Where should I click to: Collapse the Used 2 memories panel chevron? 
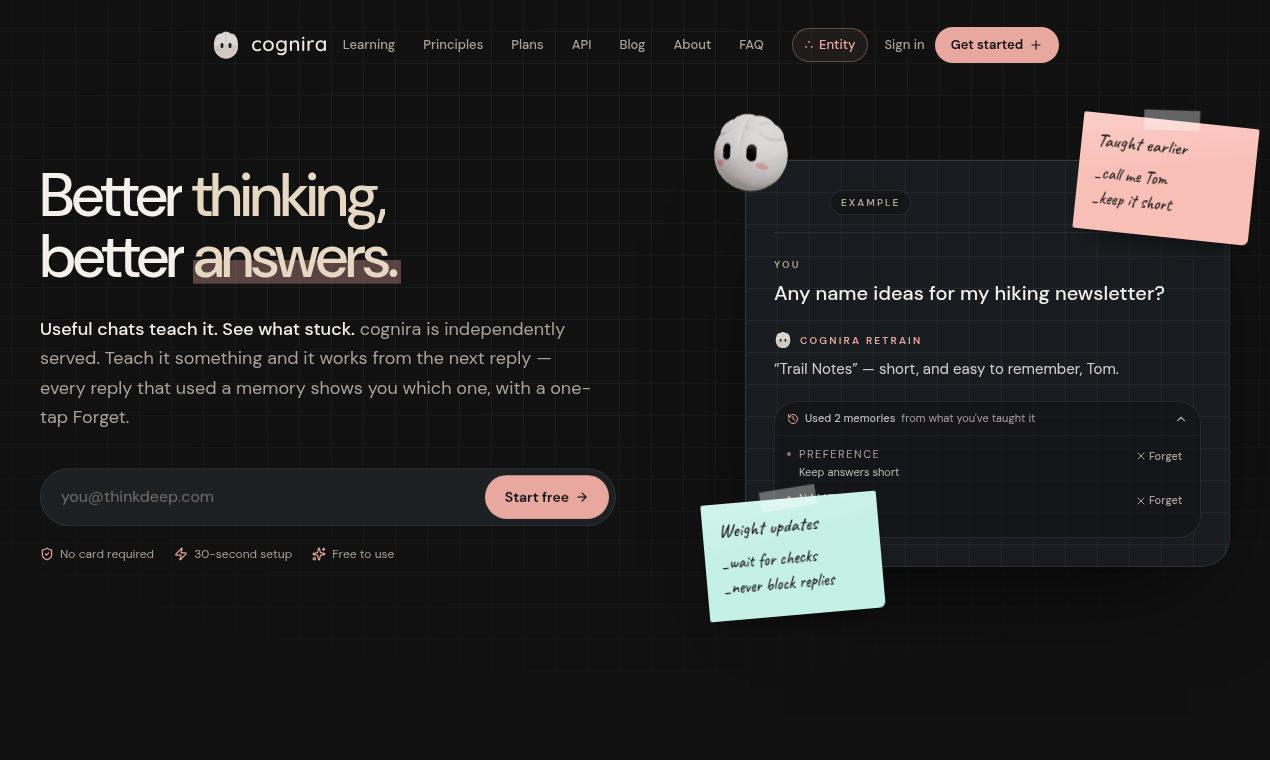(x=1181, y=419)
